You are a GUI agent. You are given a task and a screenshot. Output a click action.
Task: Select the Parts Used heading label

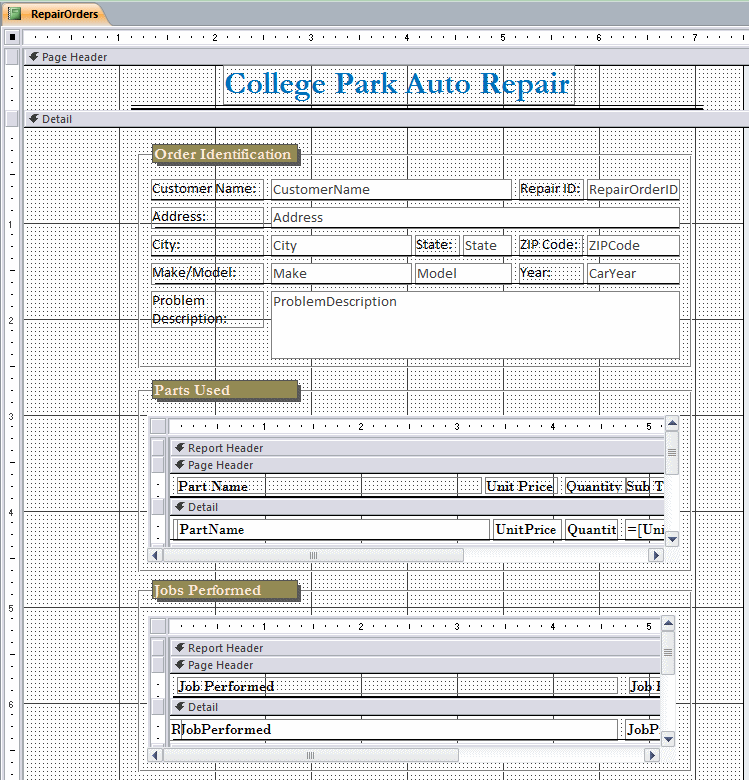tap(225, 390)
